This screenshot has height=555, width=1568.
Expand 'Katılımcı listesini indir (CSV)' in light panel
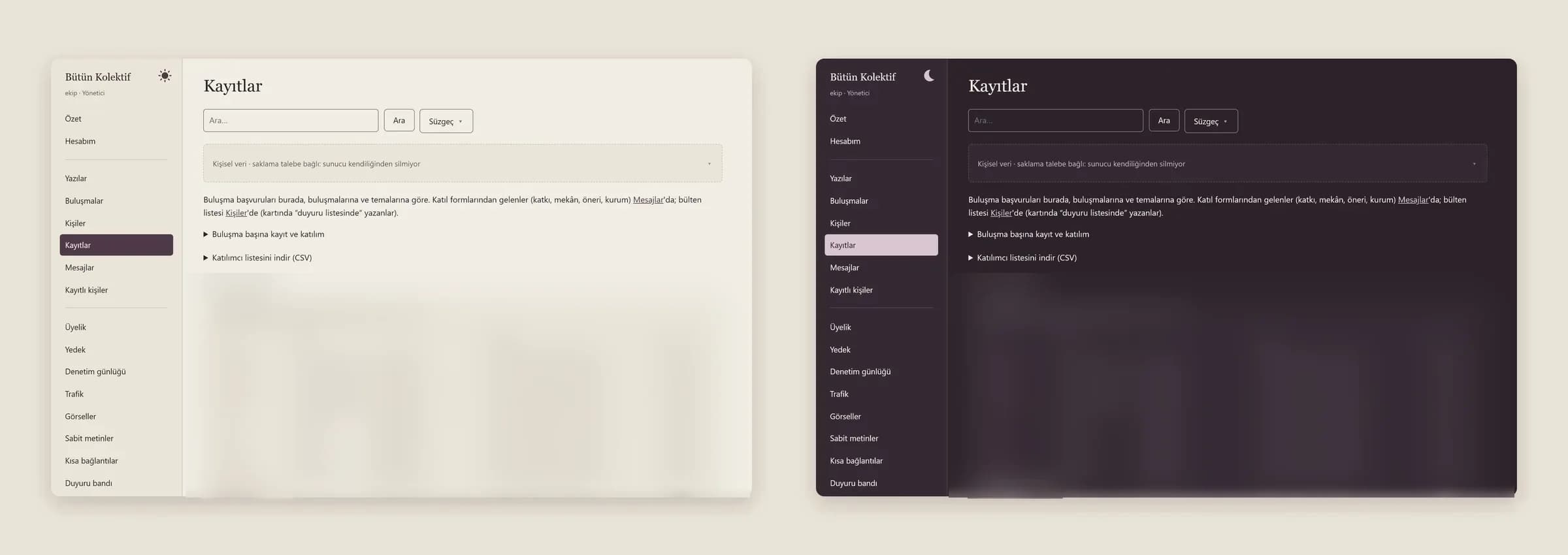(257, 258)
